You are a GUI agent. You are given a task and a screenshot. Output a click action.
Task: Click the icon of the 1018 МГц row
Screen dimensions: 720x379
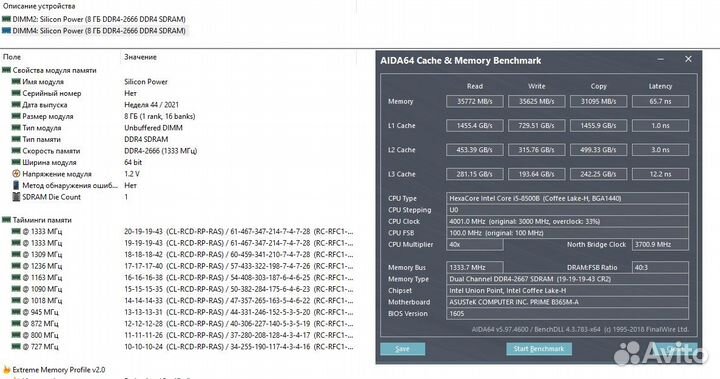click(16, 300)
